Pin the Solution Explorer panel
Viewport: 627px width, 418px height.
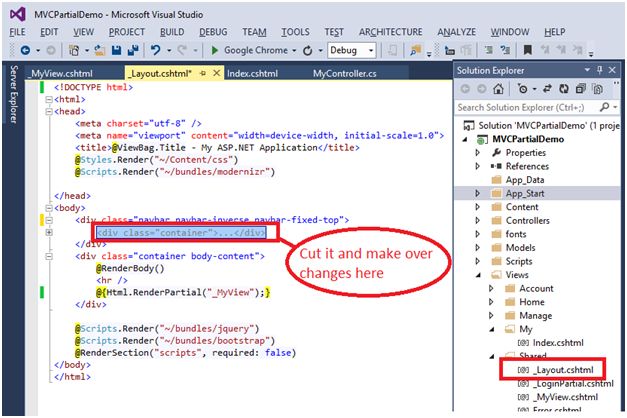pos(599,70)
